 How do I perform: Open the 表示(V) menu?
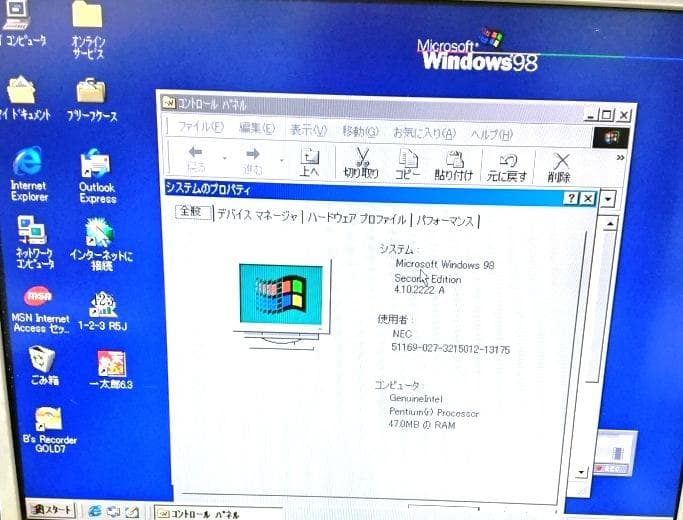(308, 129)
